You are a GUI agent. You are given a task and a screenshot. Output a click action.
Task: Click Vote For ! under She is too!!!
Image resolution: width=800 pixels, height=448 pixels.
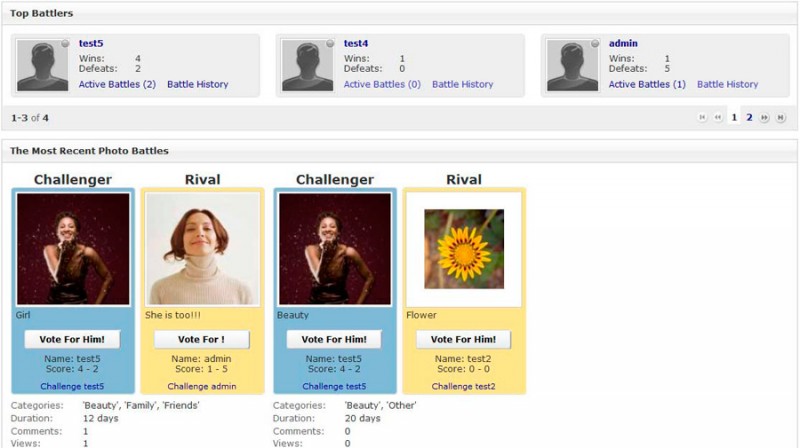(x=202, y=339)
